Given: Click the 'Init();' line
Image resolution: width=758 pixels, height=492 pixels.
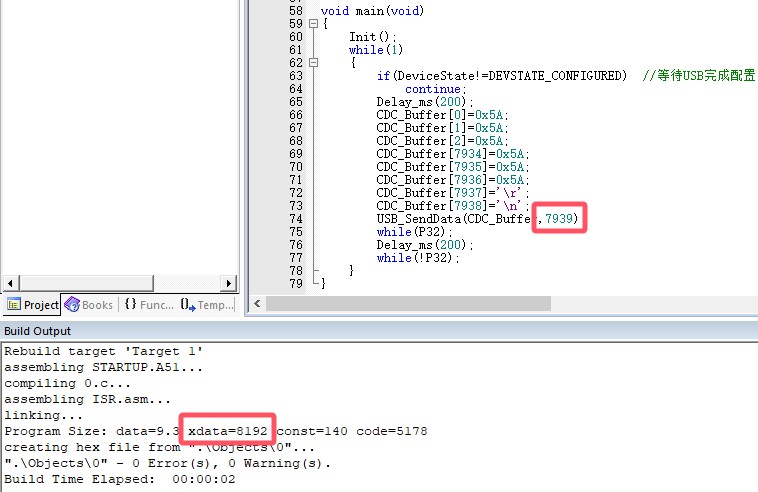Looking at the screenshot, I should [x=373, y=37].
